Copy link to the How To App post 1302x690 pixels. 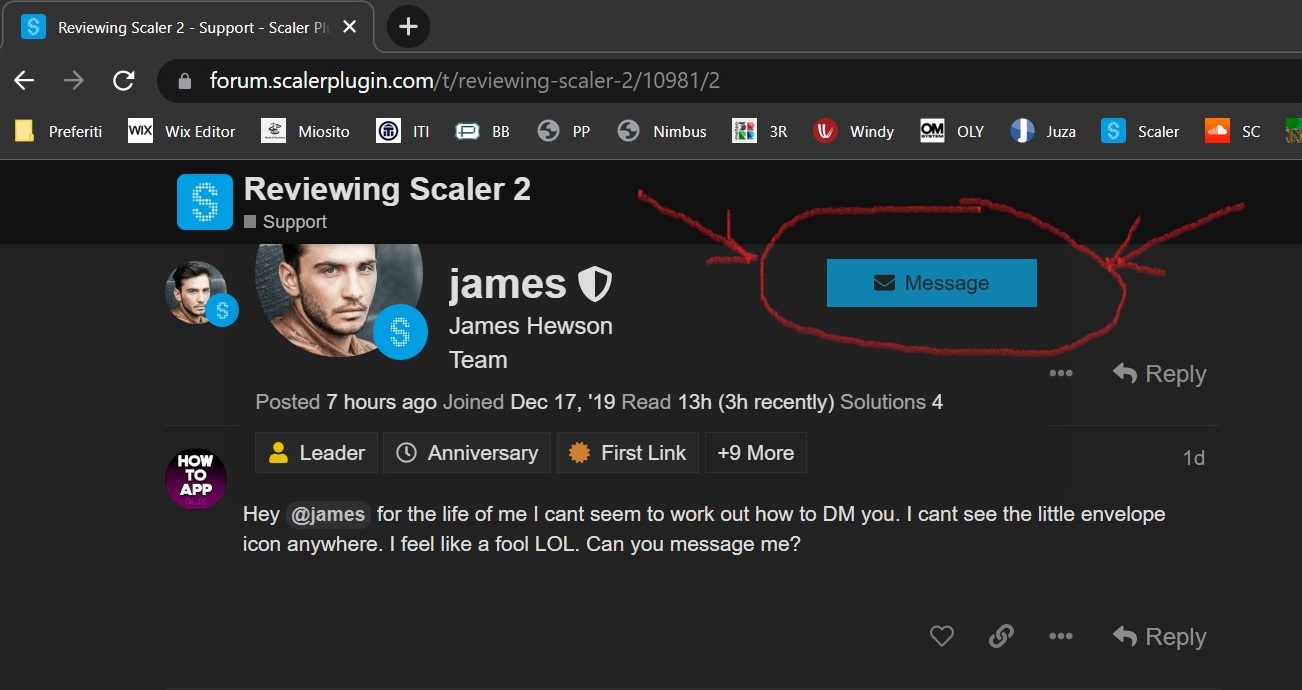coord(1001,636)
